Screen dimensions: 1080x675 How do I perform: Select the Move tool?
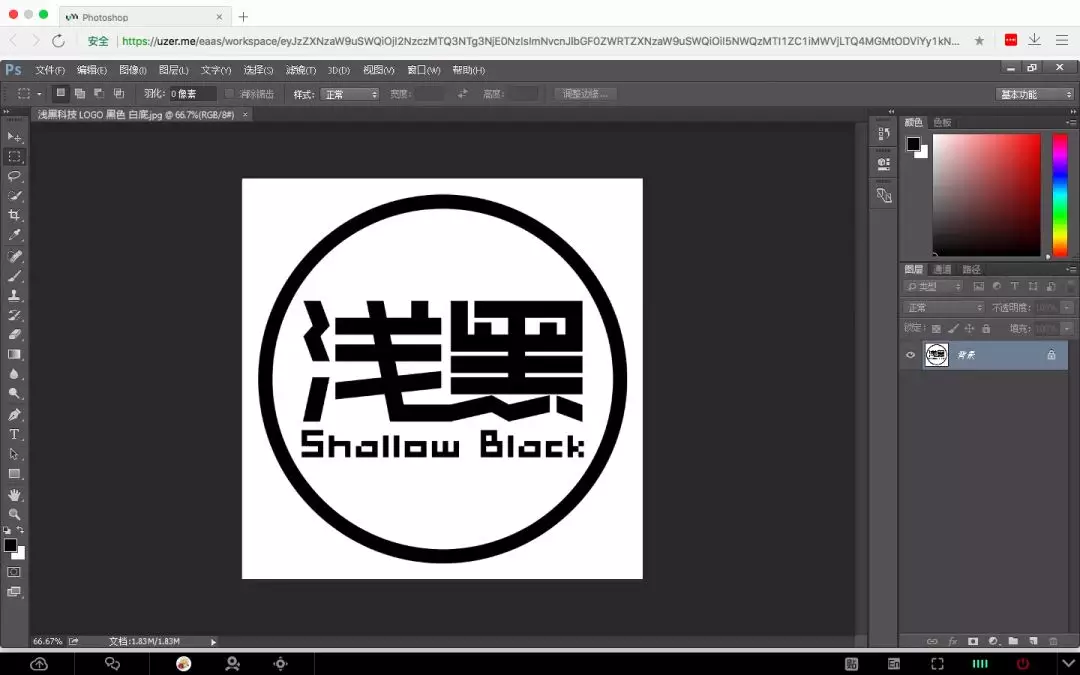[x=14, y=137]
